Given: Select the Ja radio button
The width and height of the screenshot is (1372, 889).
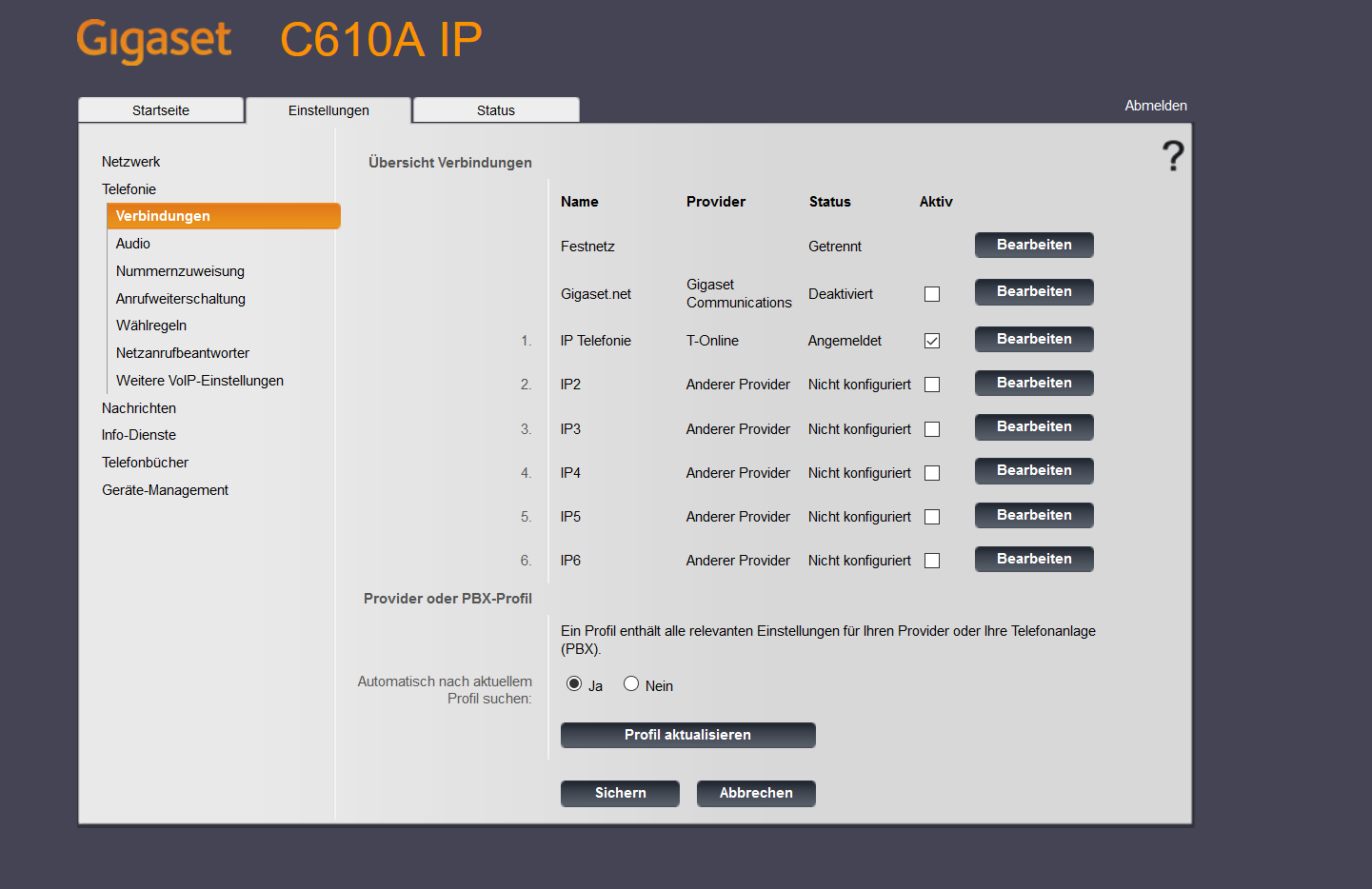Looking at the screenshot, I should click(574, 683).
